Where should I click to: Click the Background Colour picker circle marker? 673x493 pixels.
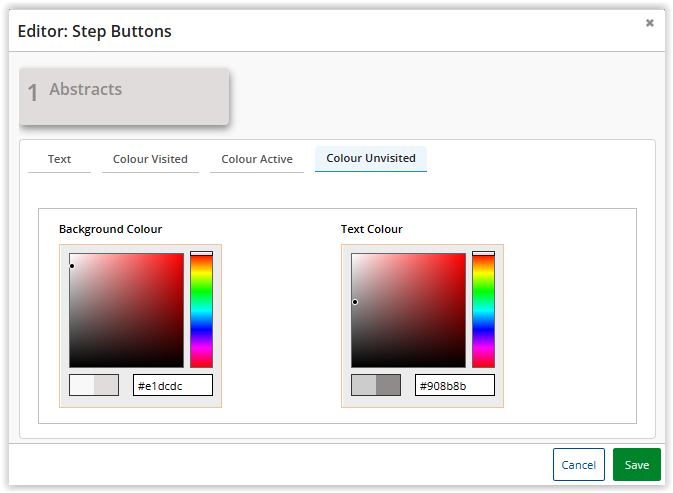[72, 266]
